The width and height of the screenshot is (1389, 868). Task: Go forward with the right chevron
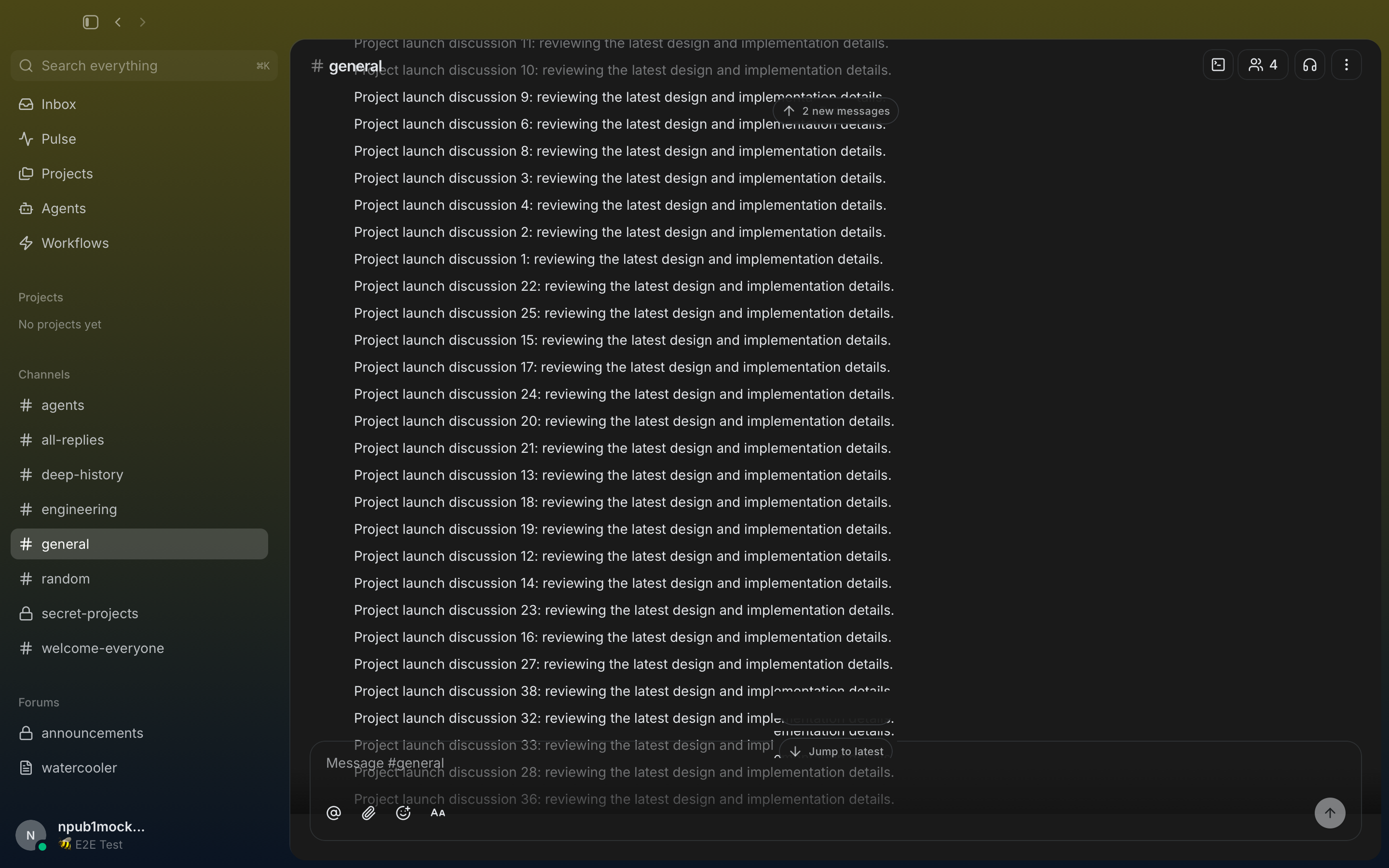(142, 22)
